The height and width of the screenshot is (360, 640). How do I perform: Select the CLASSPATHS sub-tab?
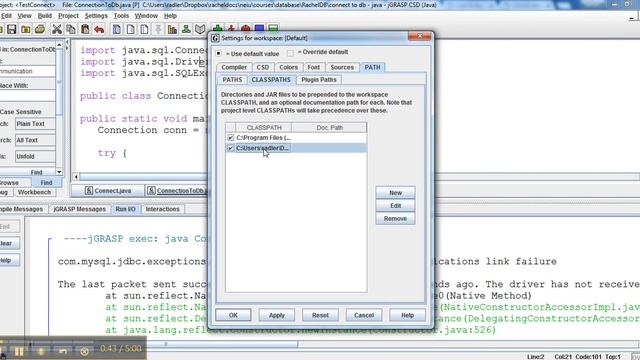coord(271,80)
